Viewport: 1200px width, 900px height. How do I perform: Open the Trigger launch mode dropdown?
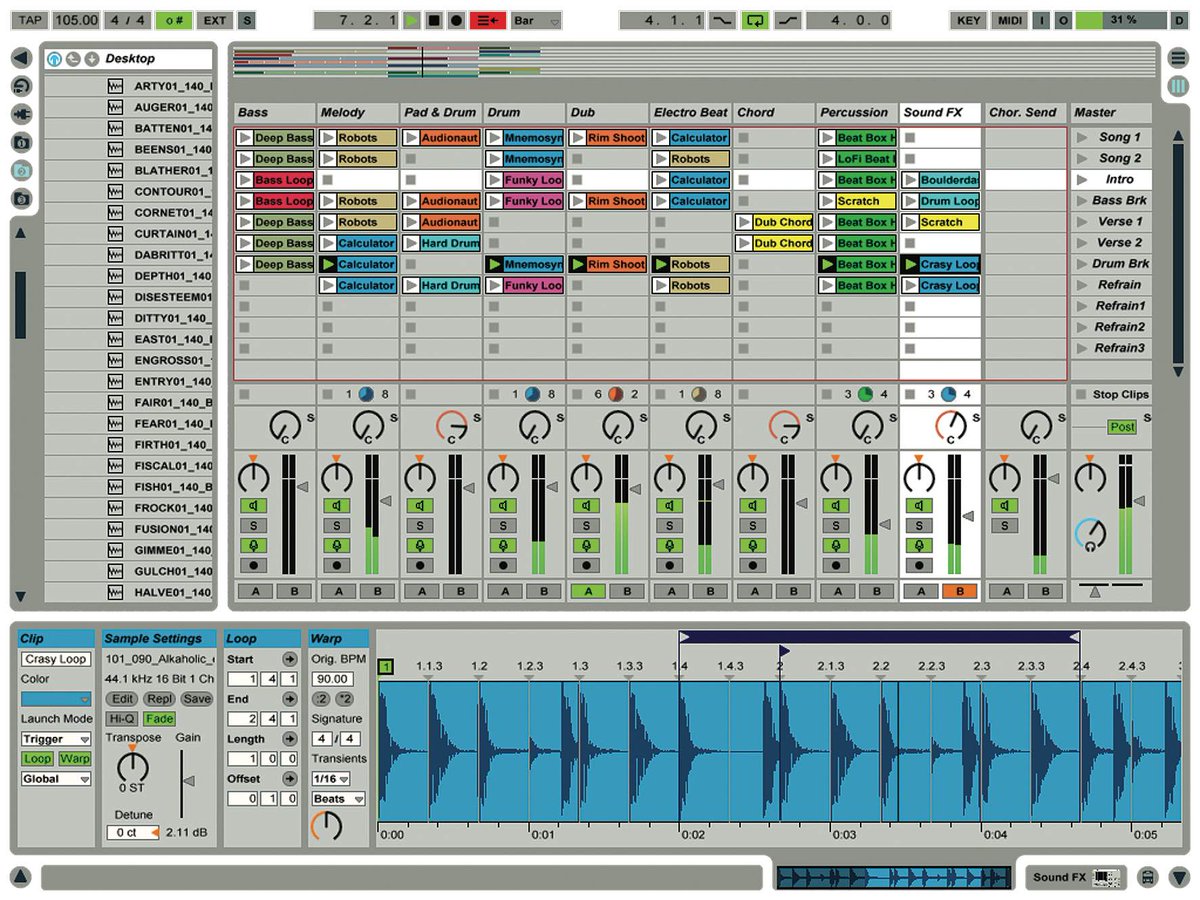click(56, 739)
